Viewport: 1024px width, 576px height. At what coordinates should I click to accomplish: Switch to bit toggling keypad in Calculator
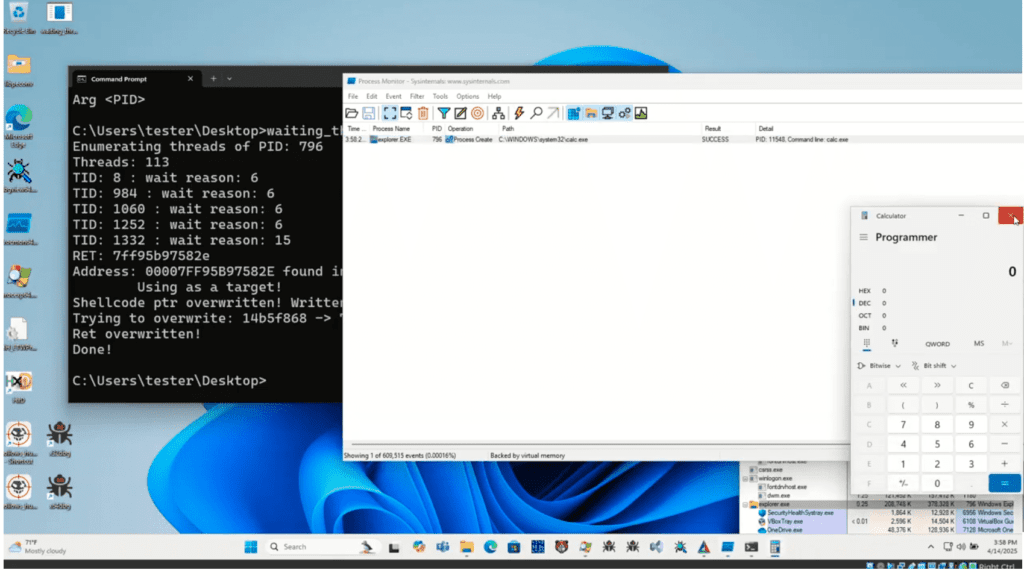pos(895,344)
